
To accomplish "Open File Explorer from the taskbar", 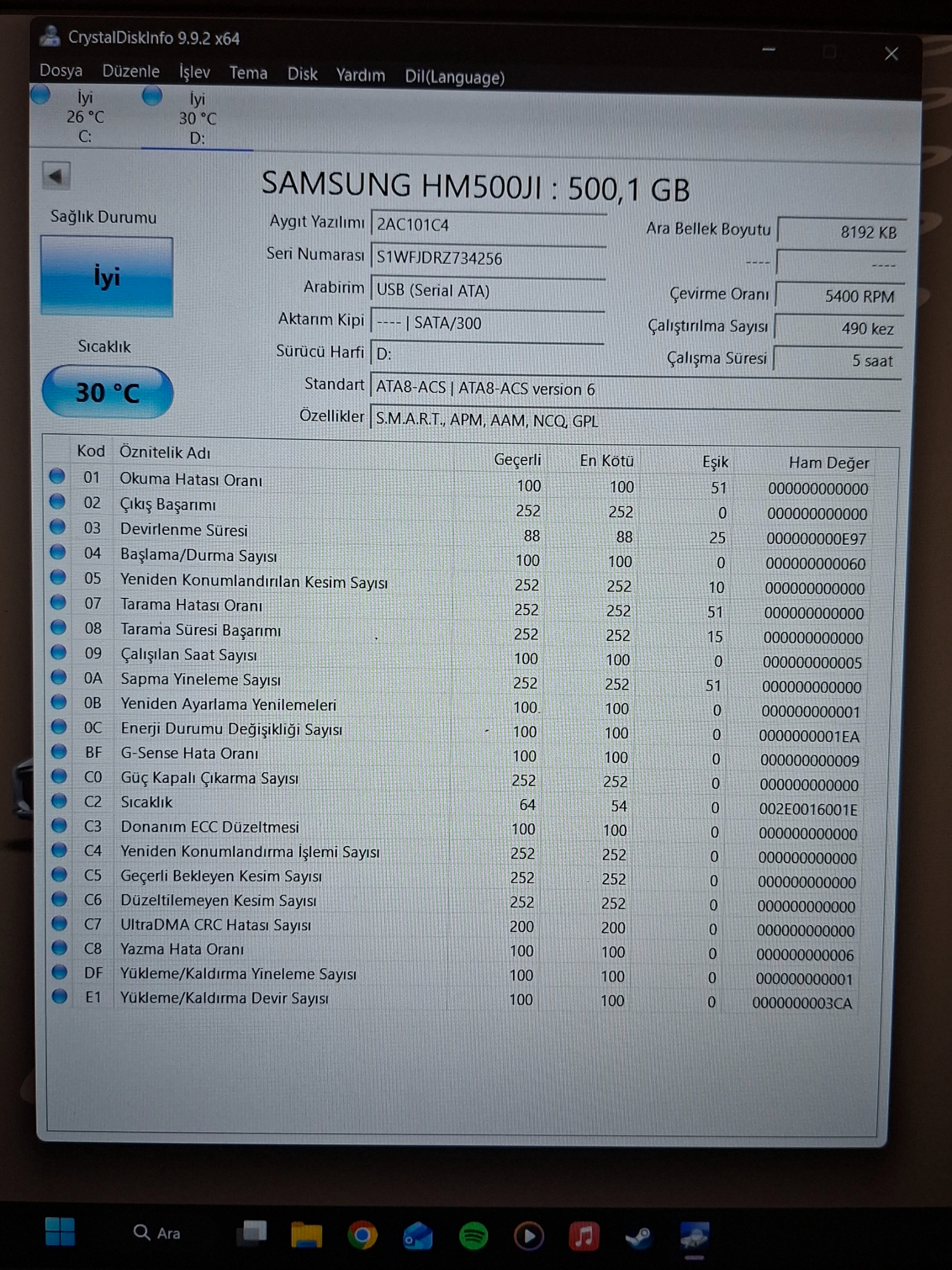I will point(306,1234).
